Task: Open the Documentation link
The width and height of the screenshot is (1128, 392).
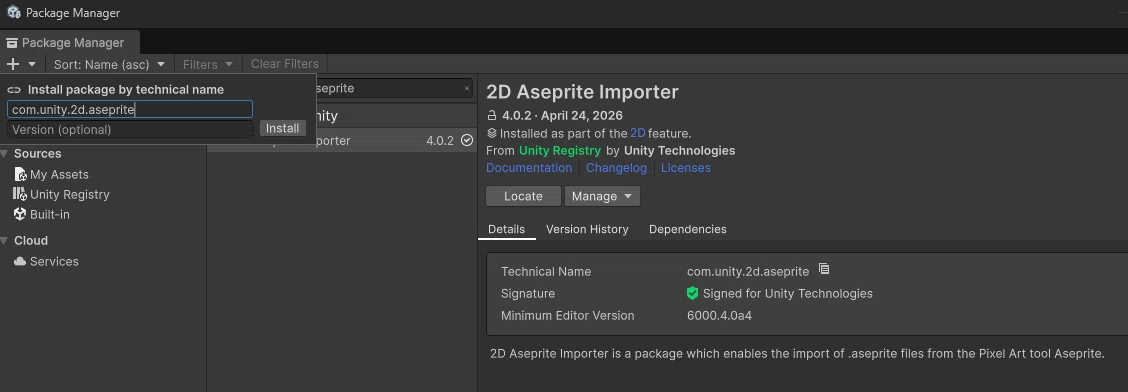Action: [x=529, y=168]
